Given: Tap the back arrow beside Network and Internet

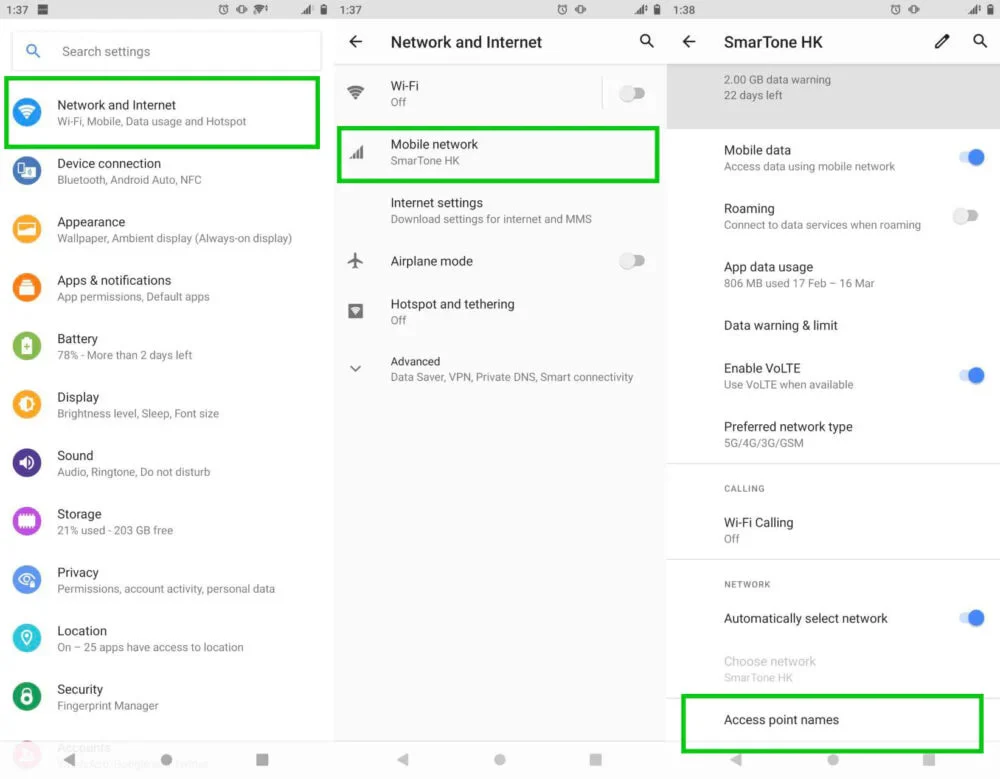Looking at the screenshot, I should click(356, 42).
